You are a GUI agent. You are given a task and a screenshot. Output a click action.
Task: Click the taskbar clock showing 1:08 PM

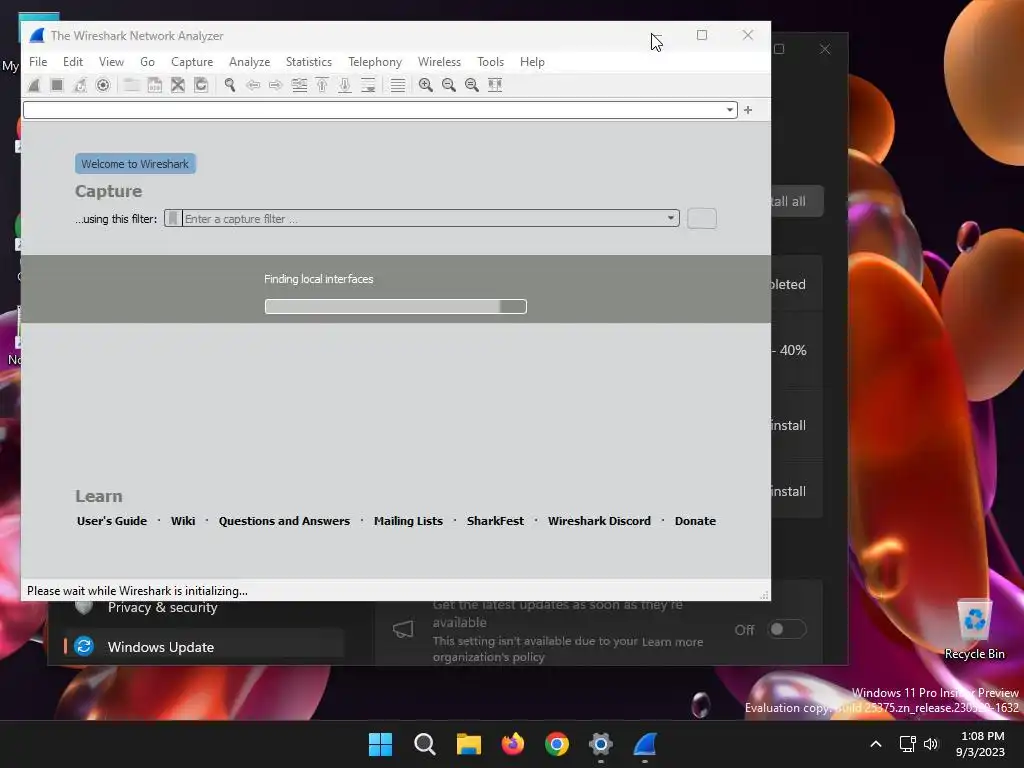(x=980, y=744)
